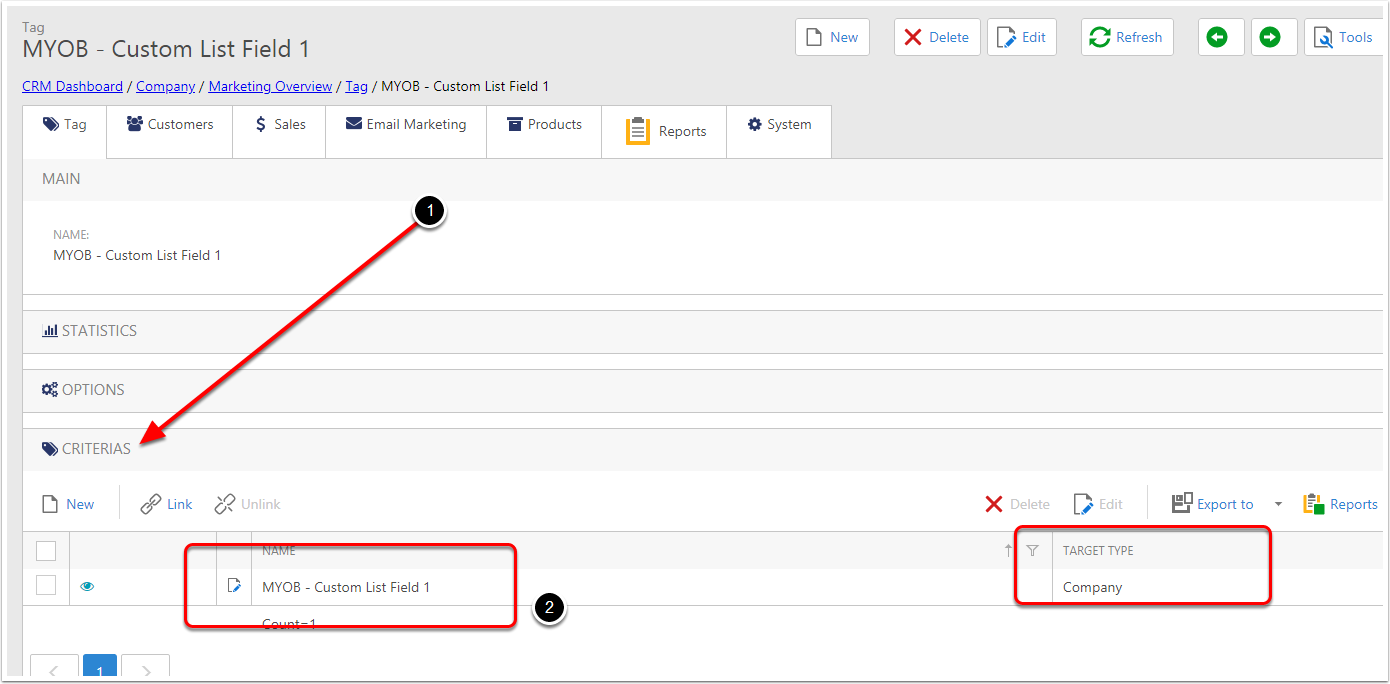Expand the OPTIONS section
Image resolution: width=1390 pixels, height=684 pixels.
(702, 390)
